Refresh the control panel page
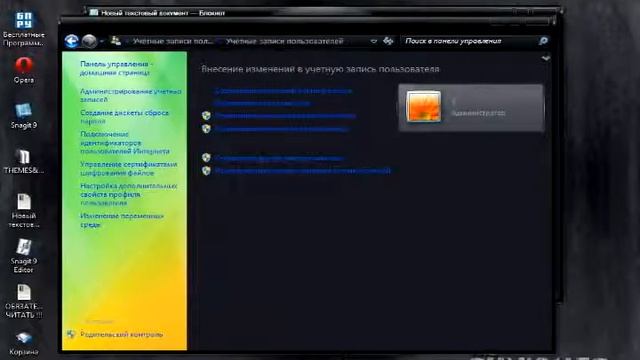The image size is (640, 360). [388, 41]
